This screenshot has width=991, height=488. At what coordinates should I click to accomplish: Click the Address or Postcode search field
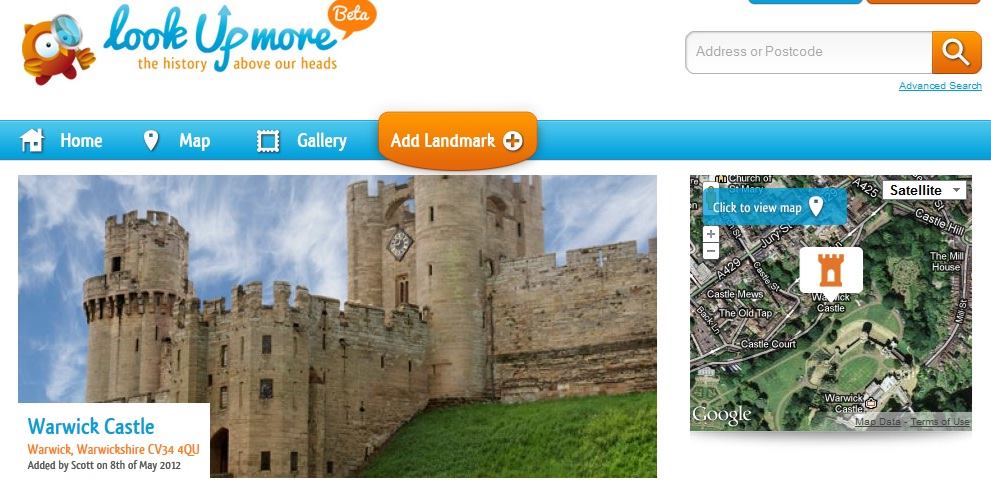[x=809, y=52]
